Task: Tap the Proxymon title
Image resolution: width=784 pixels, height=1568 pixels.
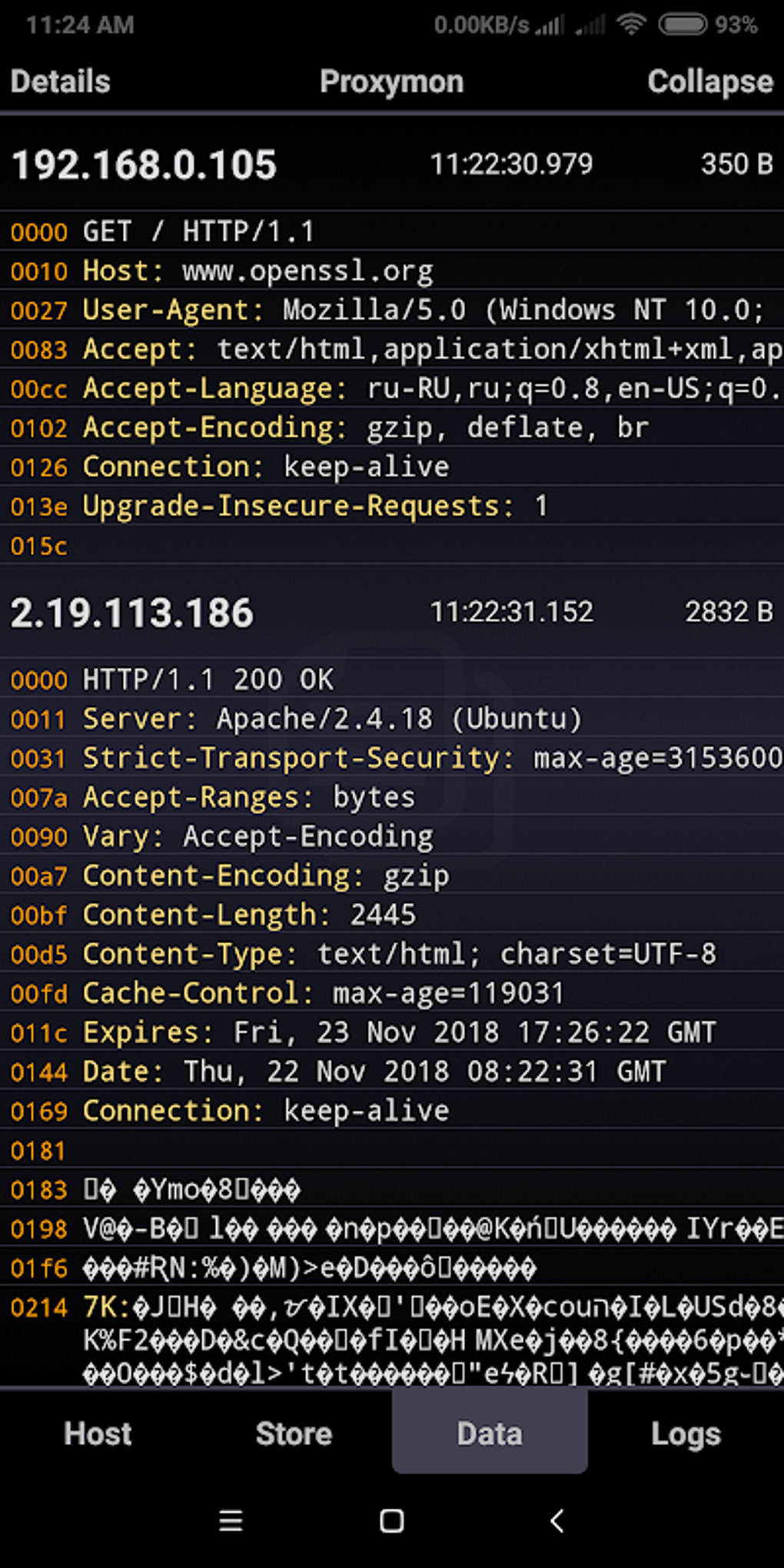Action: (x=391, y=81)
